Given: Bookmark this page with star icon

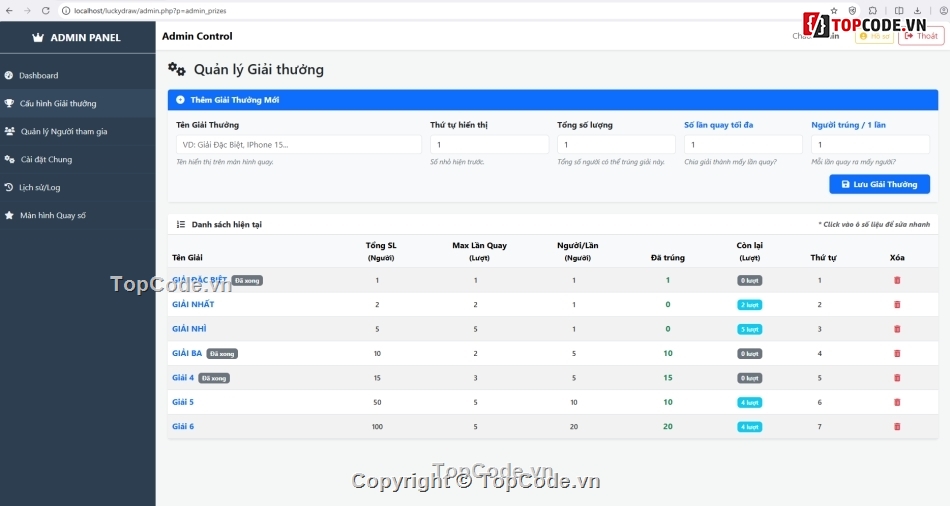Looking at the screenshot, I should [834, 10].
